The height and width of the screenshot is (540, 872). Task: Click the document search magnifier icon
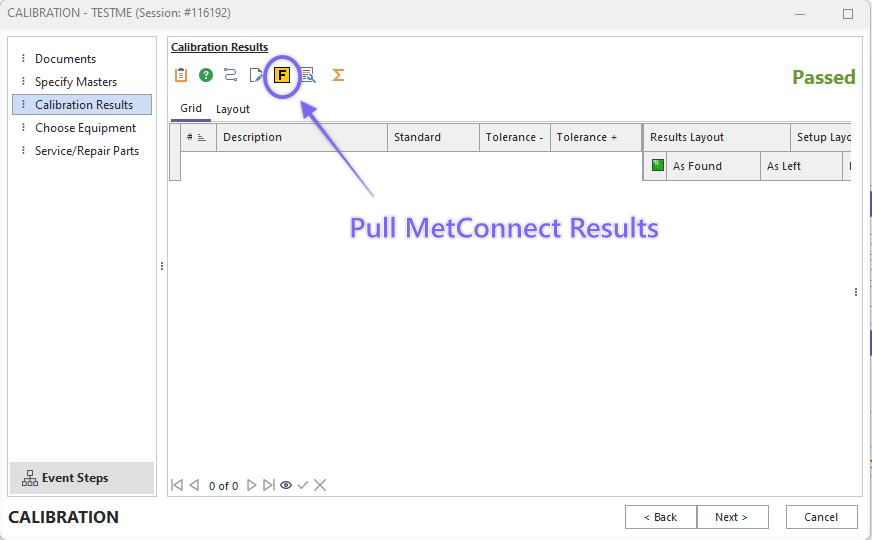click(x=308, y=75)
